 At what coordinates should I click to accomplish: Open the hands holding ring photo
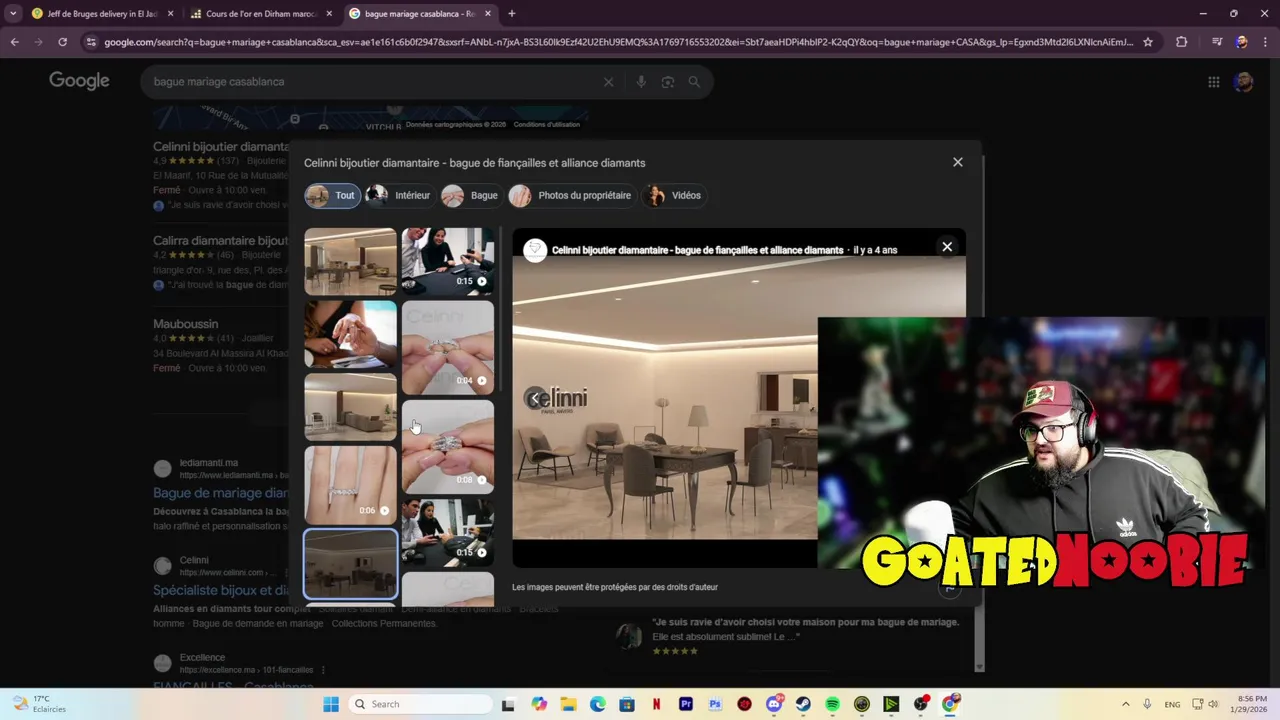coord(350,335)
